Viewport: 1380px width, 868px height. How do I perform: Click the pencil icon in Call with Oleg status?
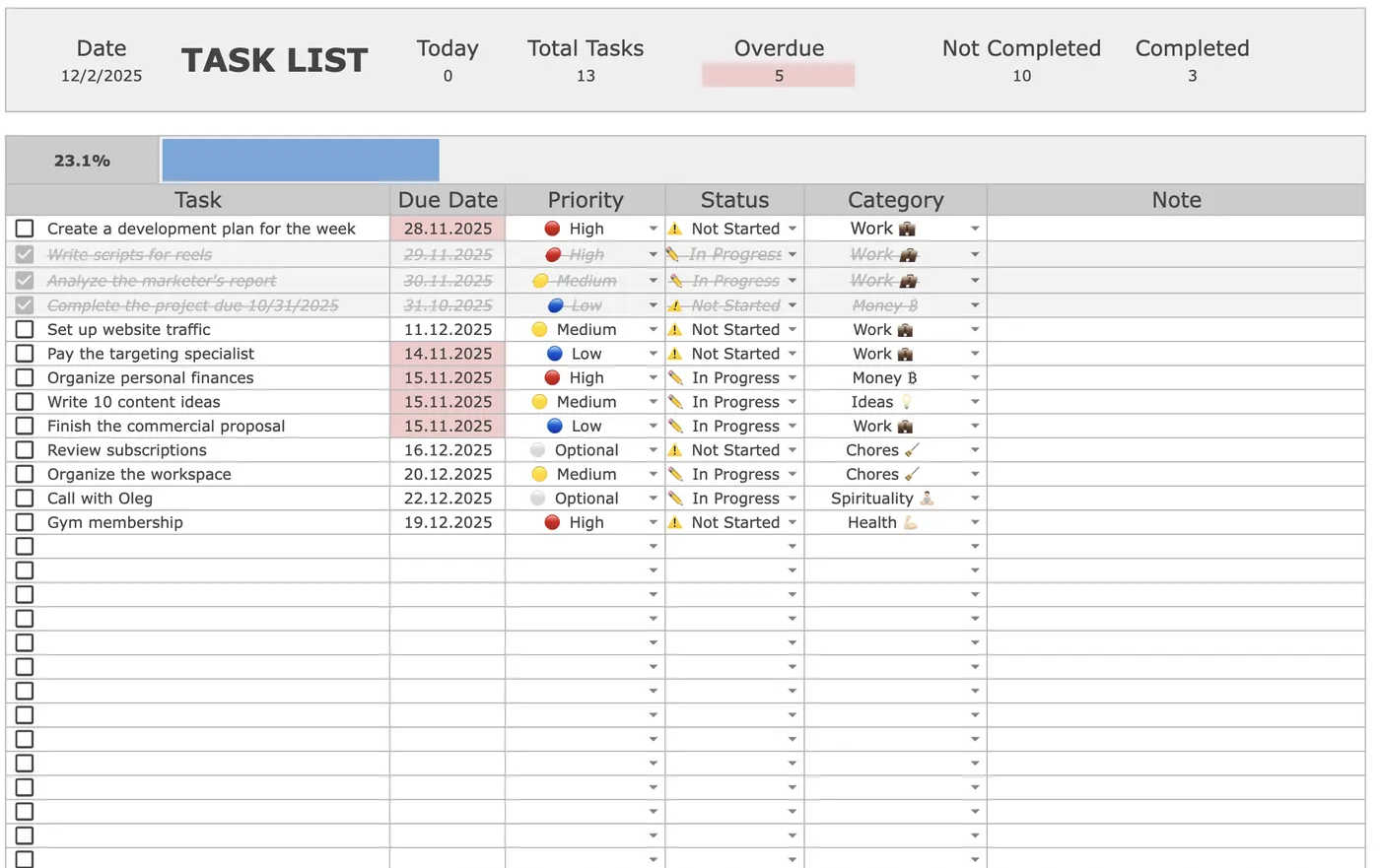pyautogui.click(x=675, y=499)
